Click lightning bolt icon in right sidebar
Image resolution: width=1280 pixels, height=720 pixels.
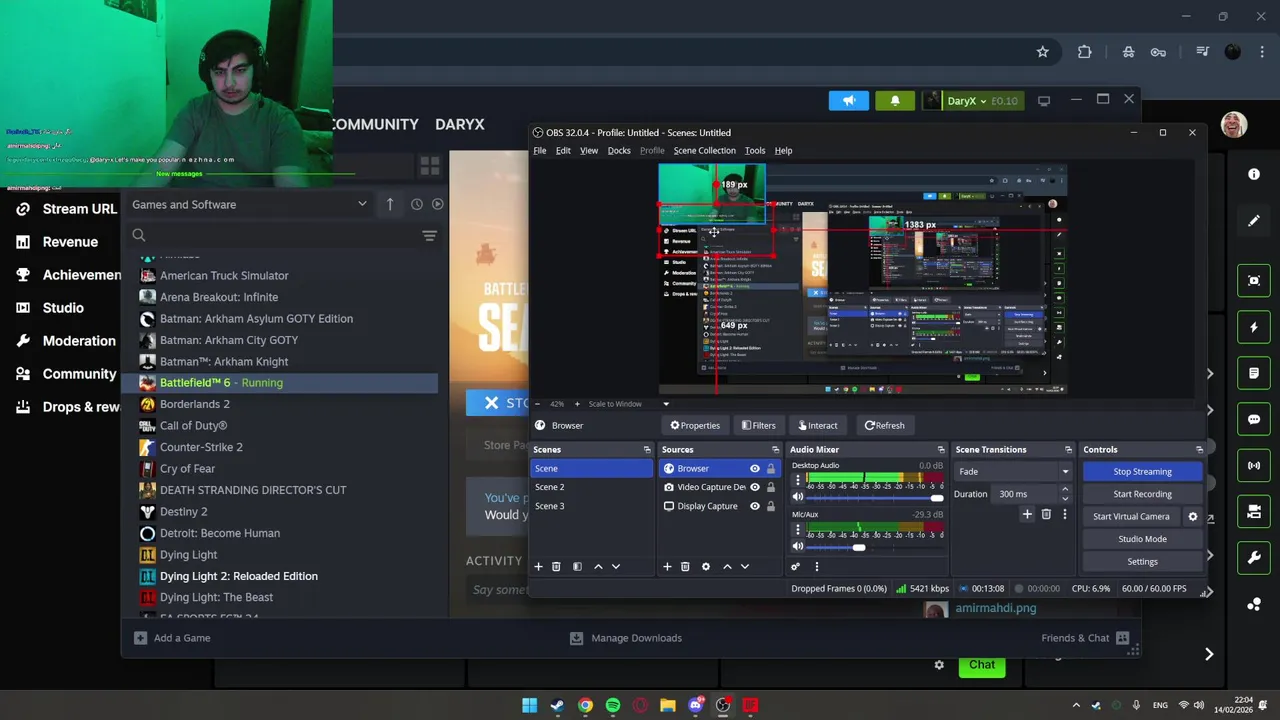click(x=1254, y=327)
